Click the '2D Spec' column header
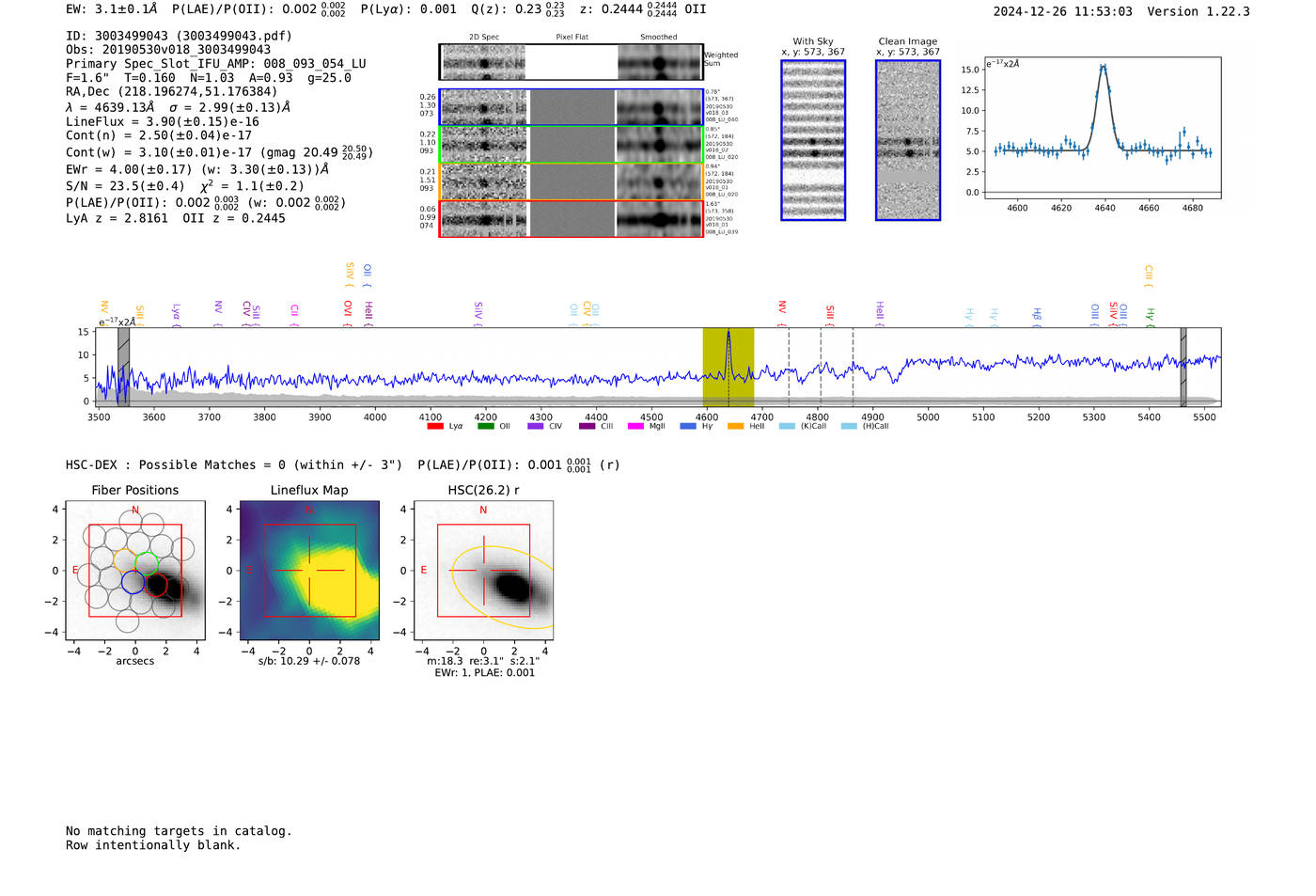Viewport: 1316px width, 896px height. 484,37
